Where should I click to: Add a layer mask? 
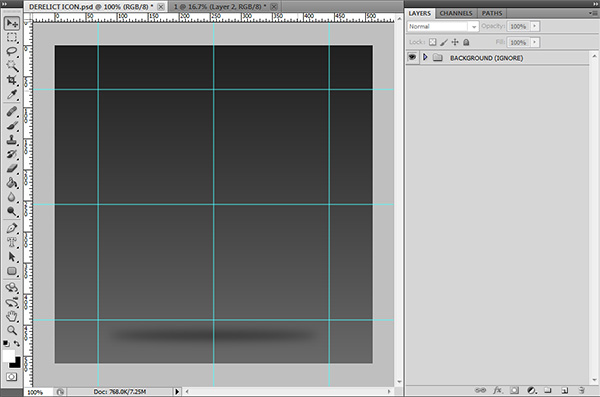[514, 390]
